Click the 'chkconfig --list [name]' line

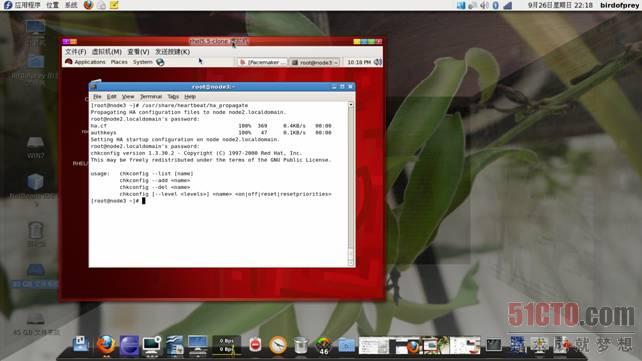(156, 174)
